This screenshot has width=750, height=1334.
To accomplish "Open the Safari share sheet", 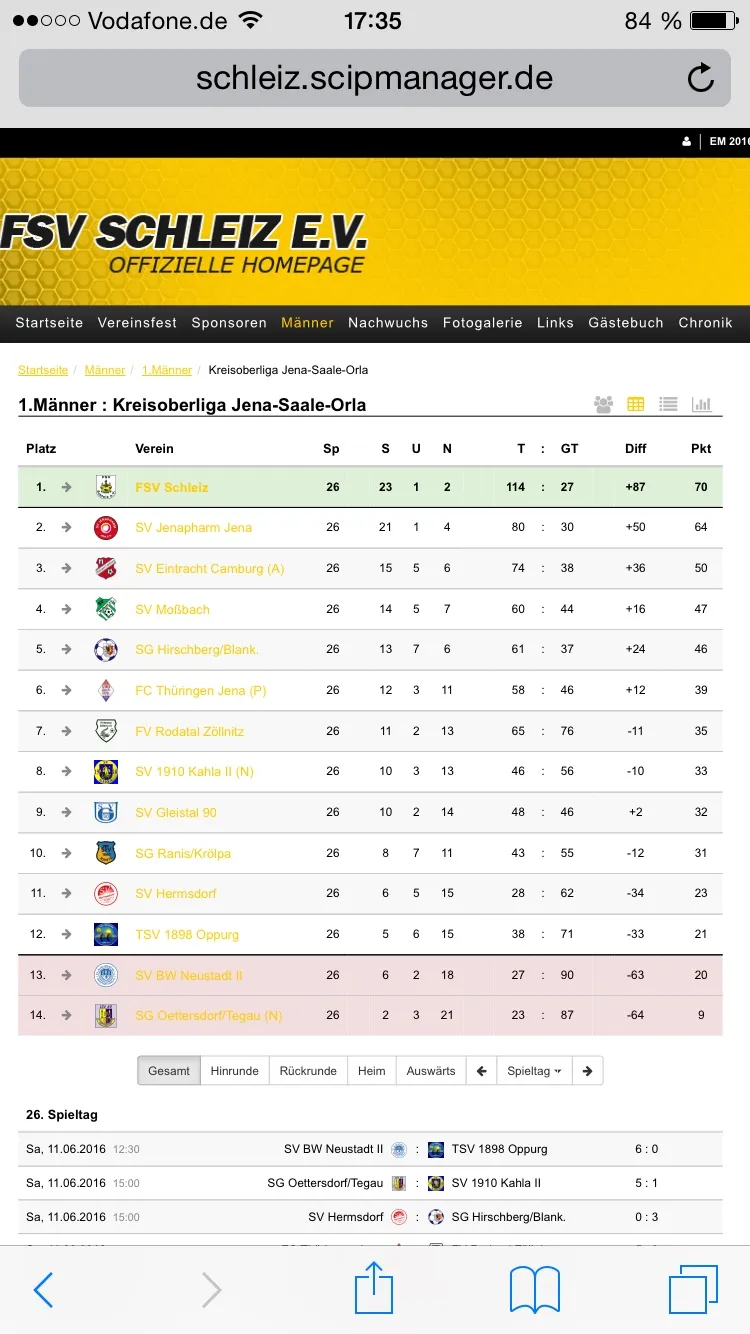I will 374,1287.
